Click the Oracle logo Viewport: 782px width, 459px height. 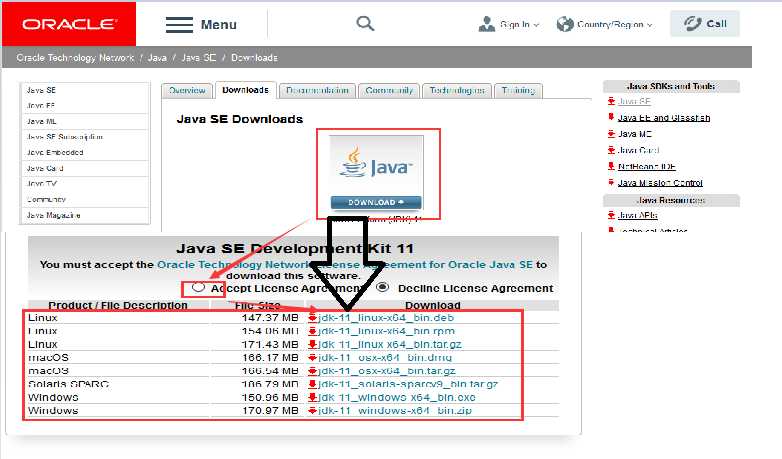pos(69,24)
